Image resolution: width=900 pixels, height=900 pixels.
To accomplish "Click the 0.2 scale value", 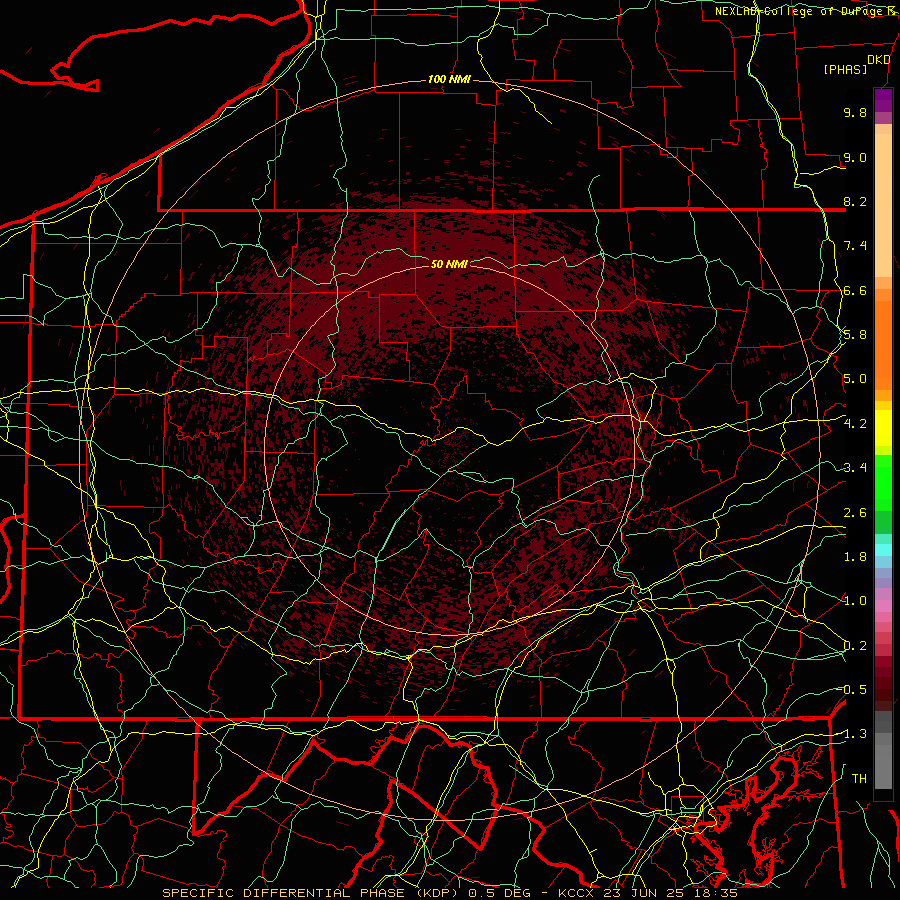I will 855,646.
